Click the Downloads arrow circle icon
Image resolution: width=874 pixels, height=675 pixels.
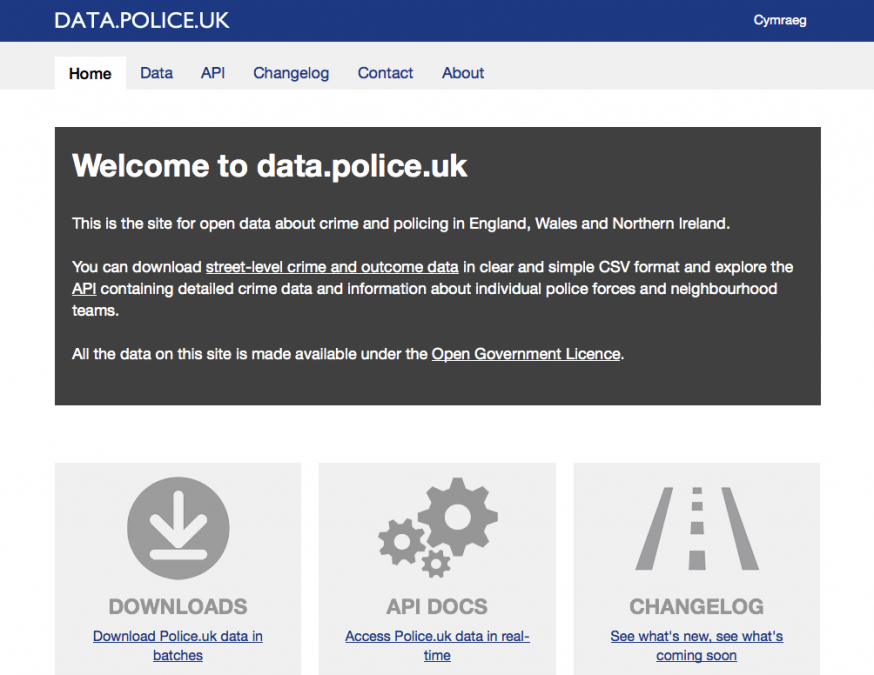178,528
